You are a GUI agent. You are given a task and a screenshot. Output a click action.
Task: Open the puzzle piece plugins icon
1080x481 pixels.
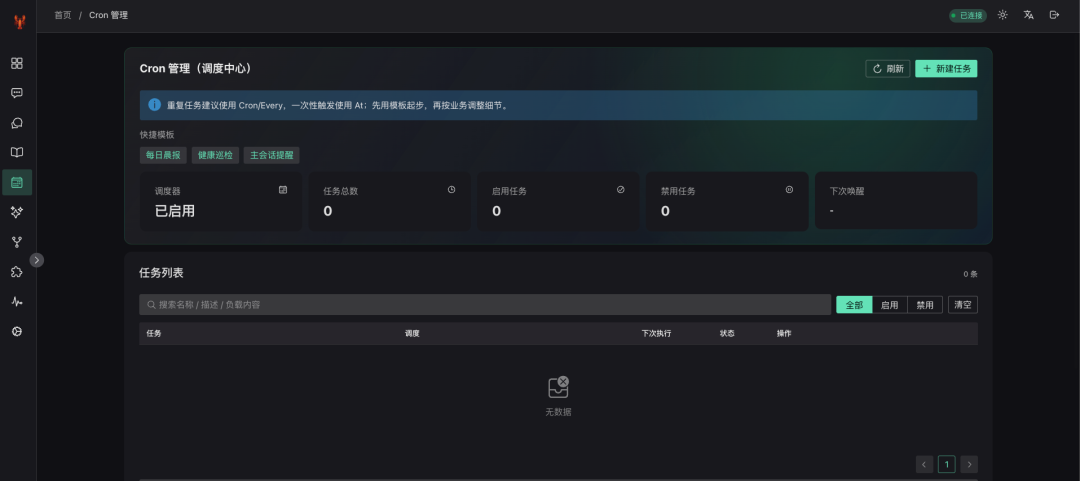(17, 272)
